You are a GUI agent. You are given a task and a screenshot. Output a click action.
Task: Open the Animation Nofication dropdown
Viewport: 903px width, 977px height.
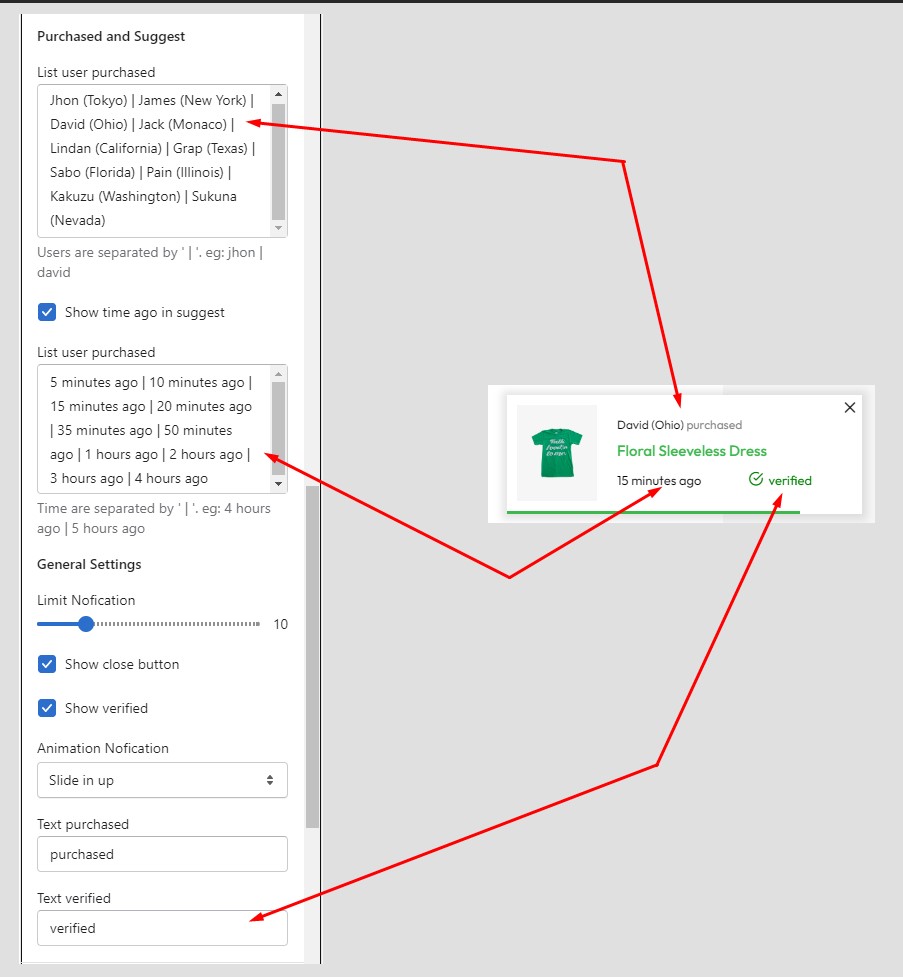click(162, 780)
